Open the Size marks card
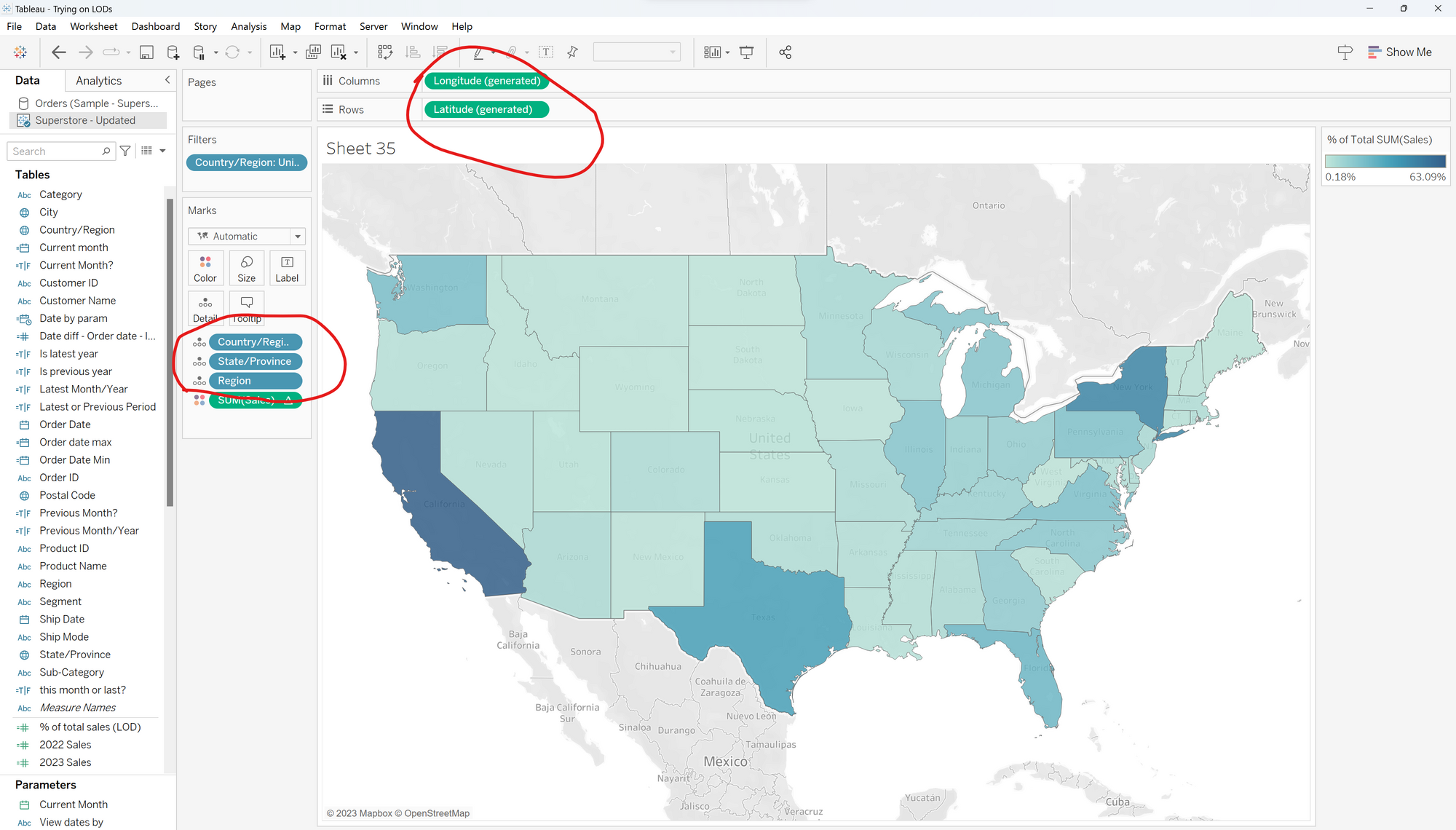Screen dimensions: 1456x830 (x=247, y=268)
